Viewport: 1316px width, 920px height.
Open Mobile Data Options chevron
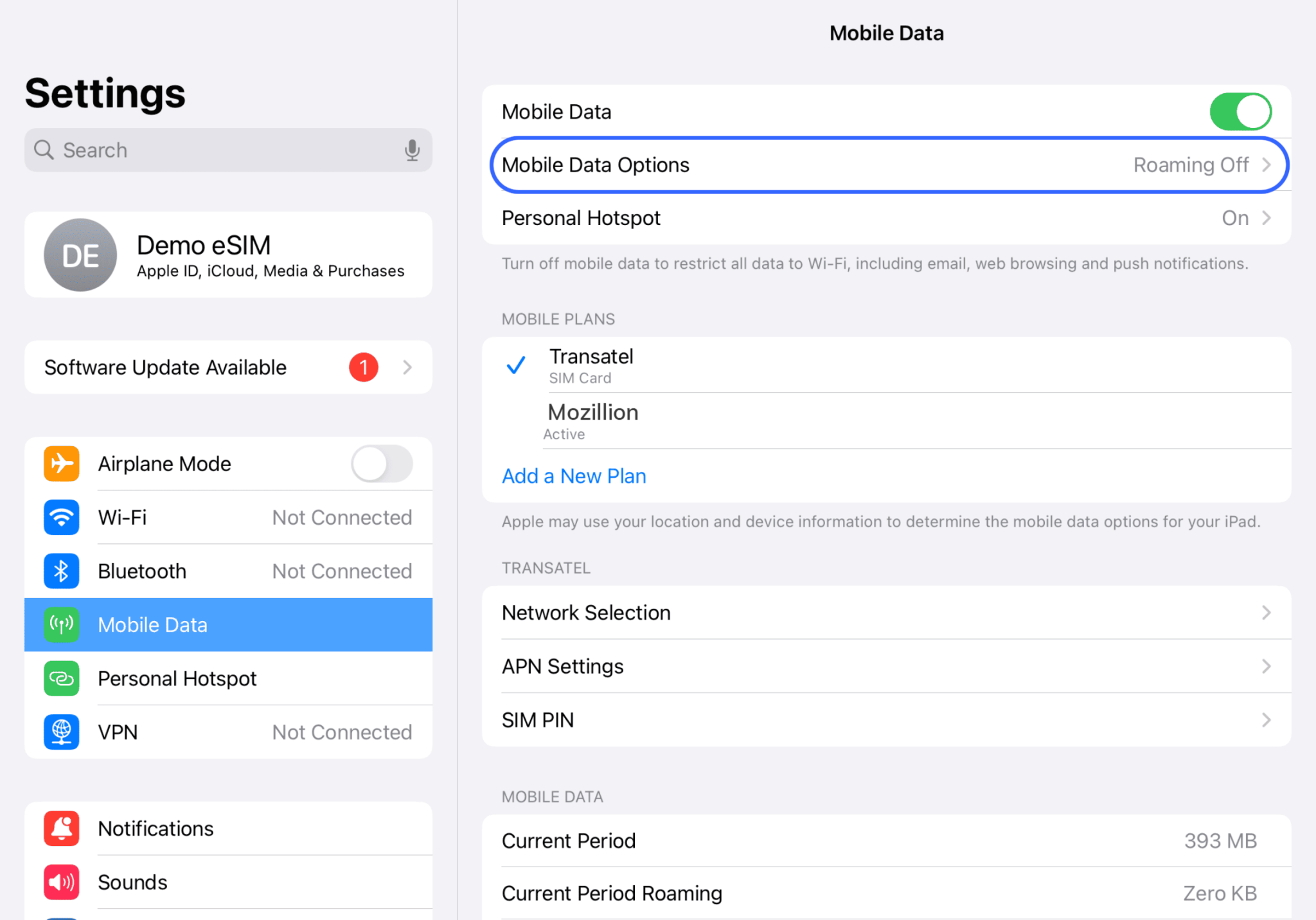pos(1266,165)
